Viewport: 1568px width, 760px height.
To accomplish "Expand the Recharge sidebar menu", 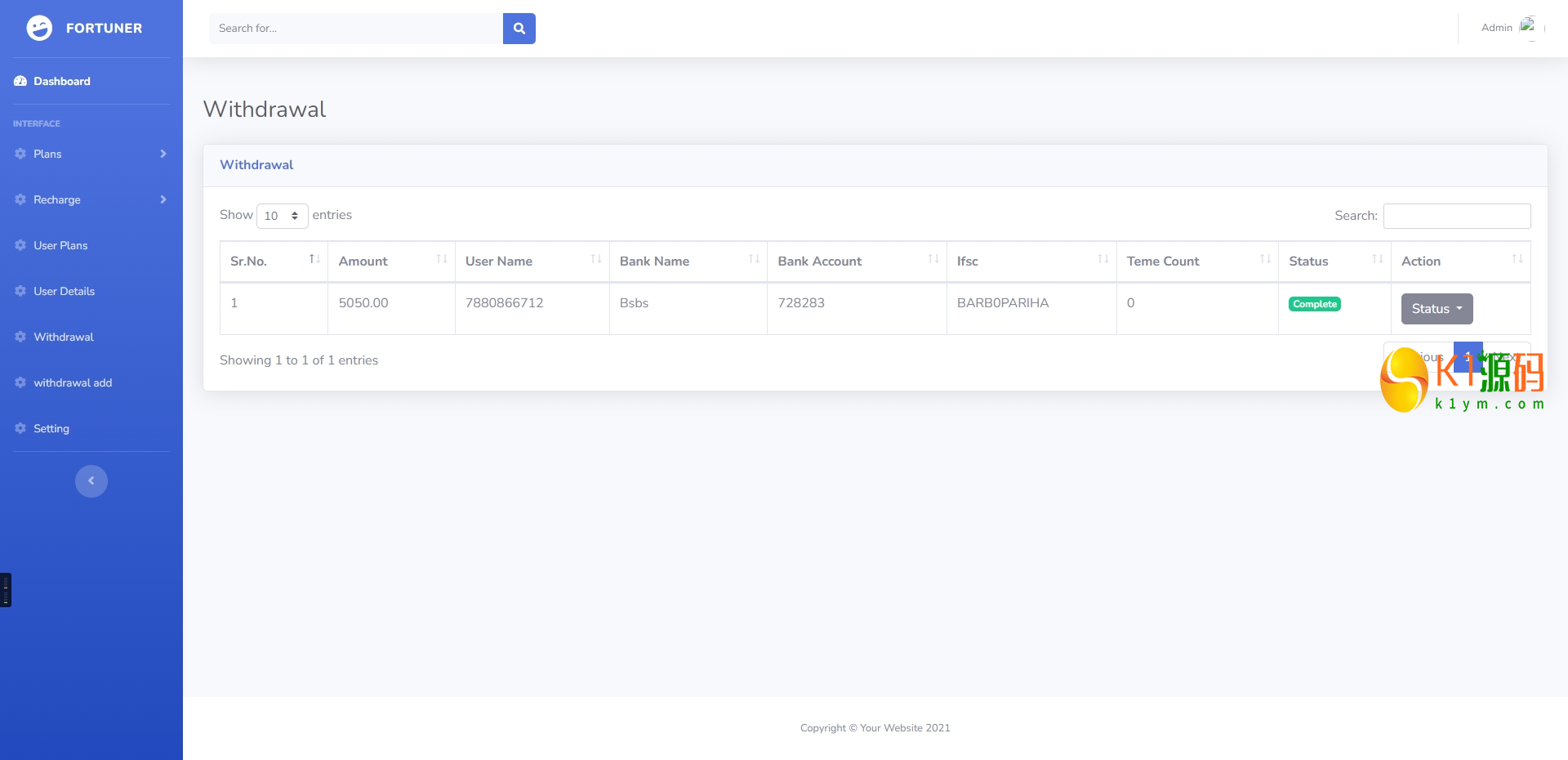I will click(90, 200).
